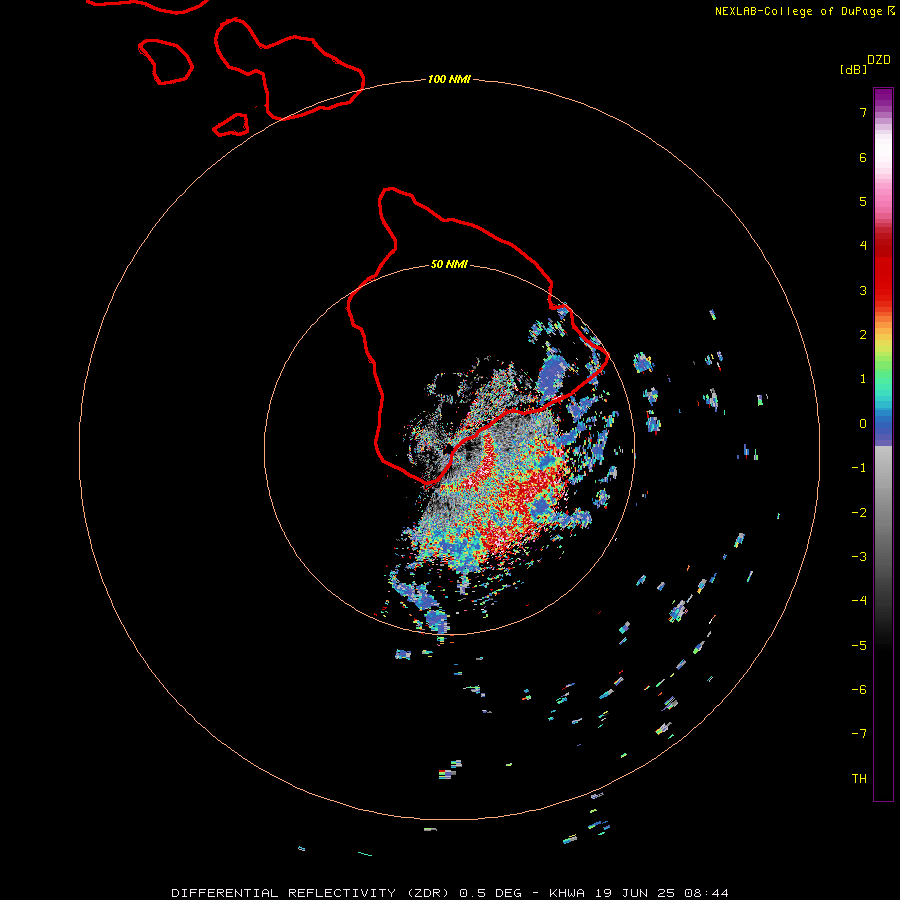Click the -6 value on color scale

coord(859,690)
